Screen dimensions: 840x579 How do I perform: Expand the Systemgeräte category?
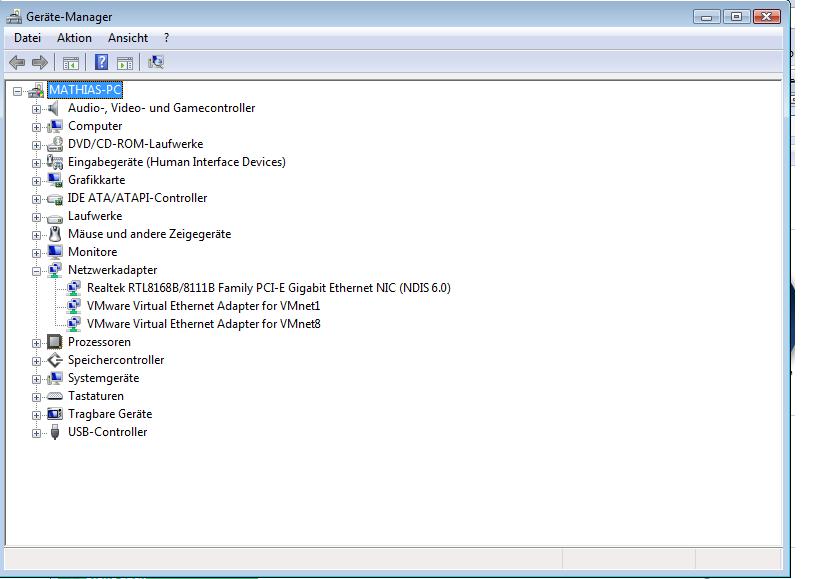[36, 379]
